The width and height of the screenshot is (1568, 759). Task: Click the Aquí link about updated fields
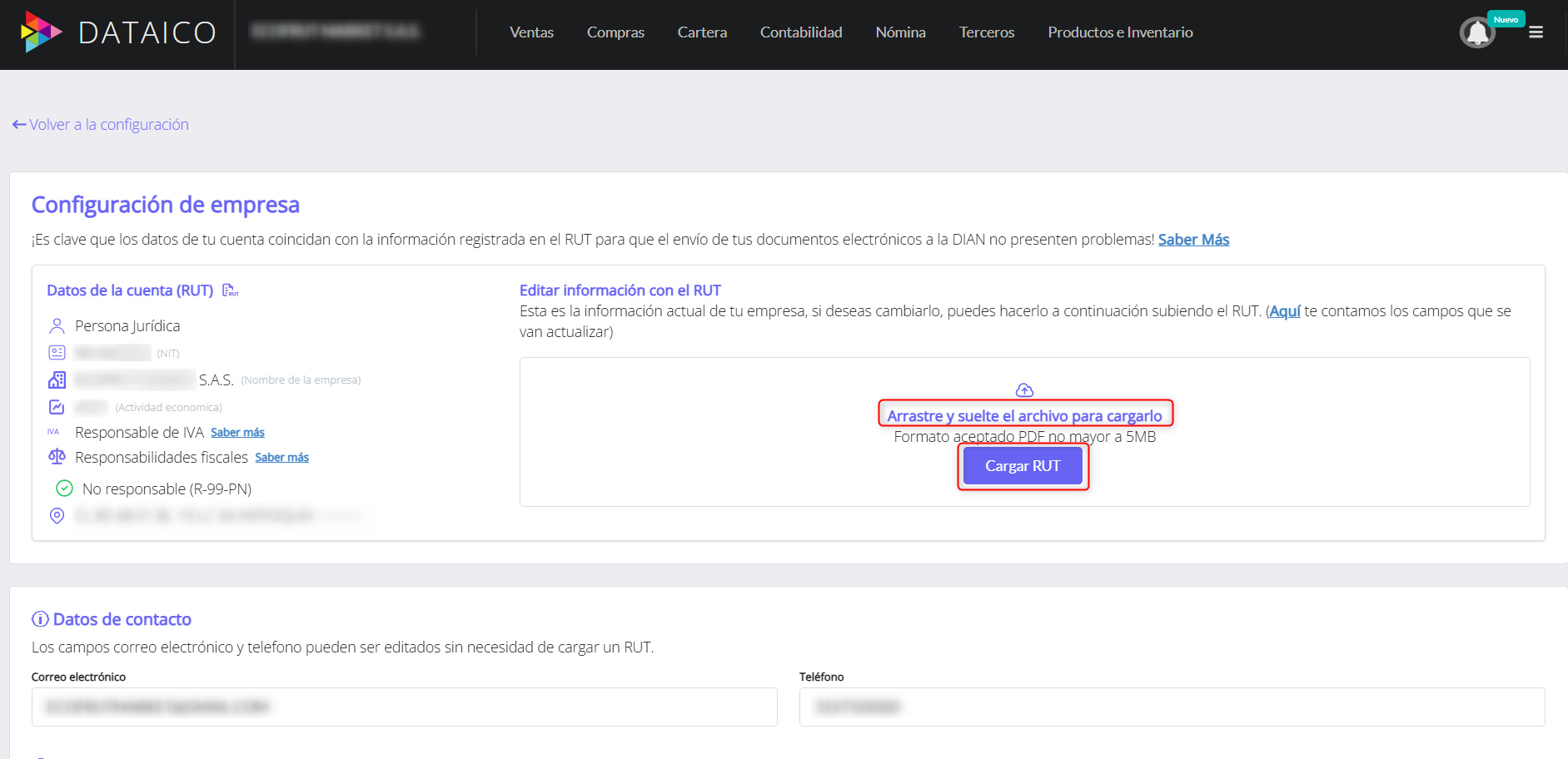(1284, 311)
